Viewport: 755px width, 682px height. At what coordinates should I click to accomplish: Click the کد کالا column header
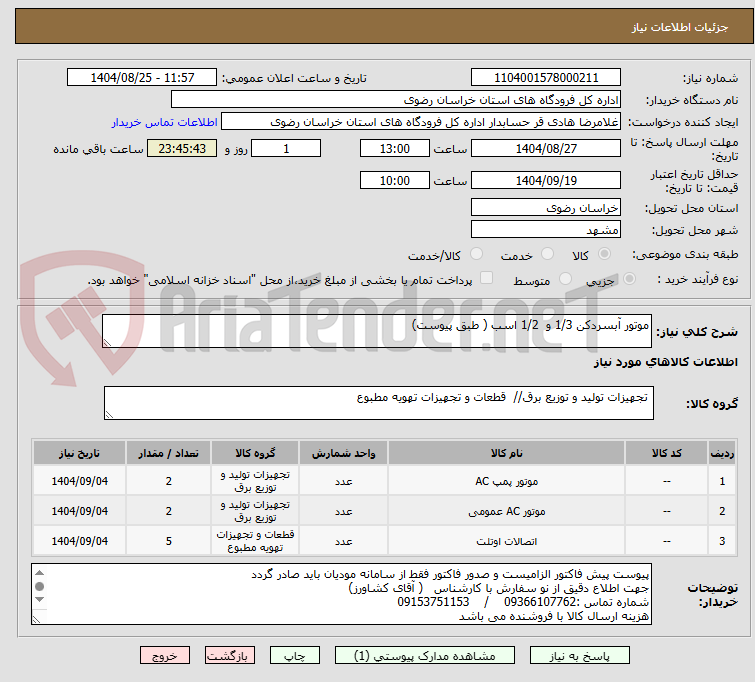[666, 453]
